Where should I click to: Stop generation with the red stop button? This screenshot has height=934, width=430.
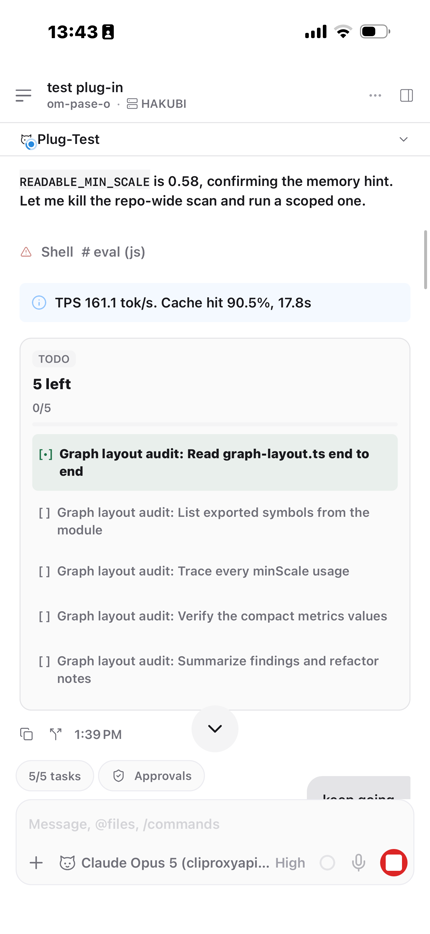394,862
